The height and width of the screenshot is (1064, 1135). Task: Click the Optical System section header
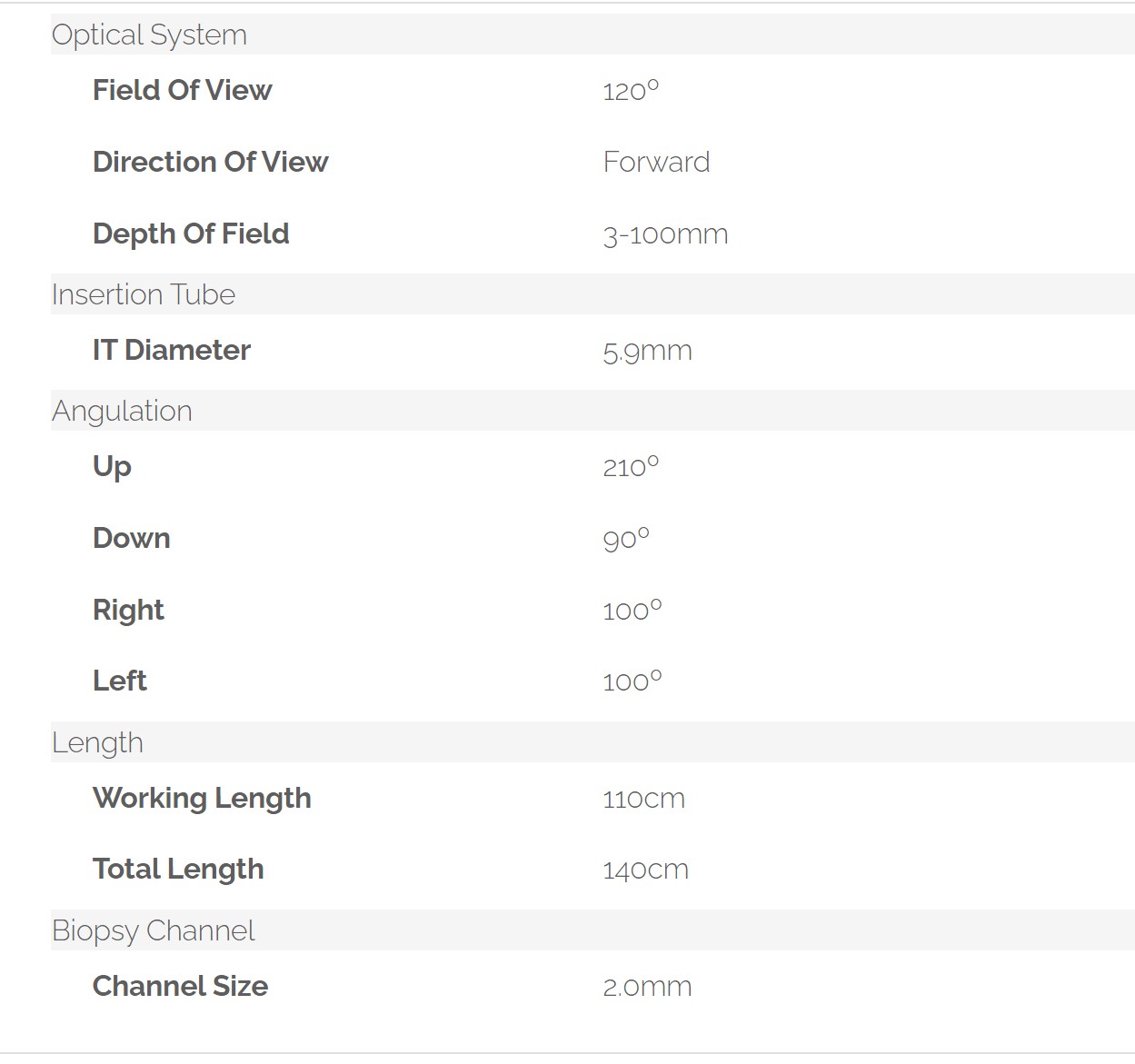pyautogui.click(x=149, y=35)
